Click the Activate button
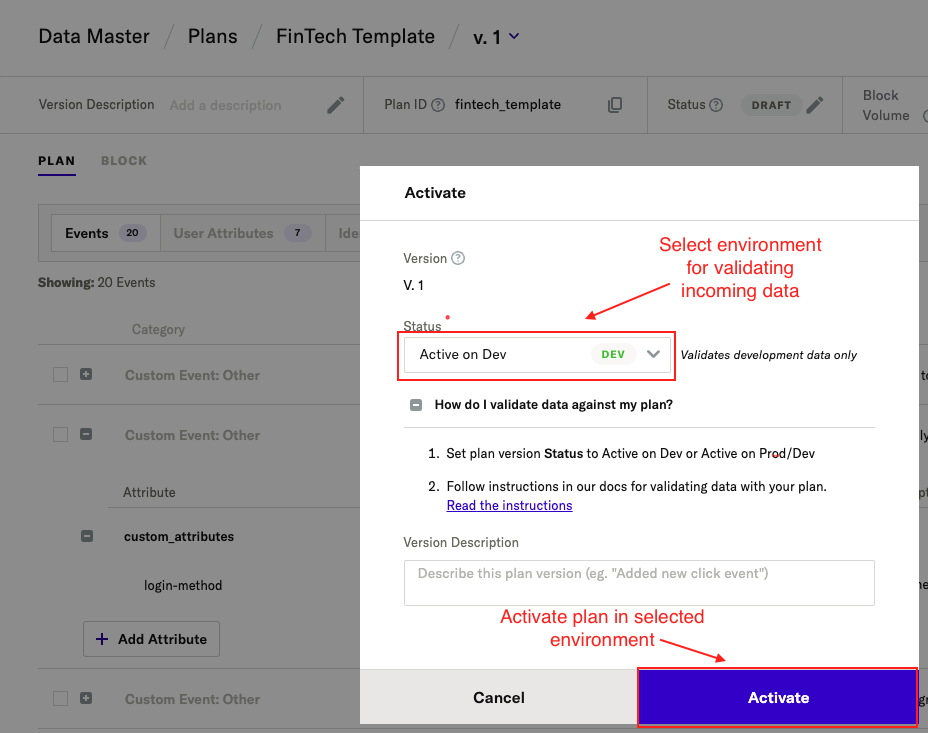Screen dimensions: 928x733 point(778,698)
